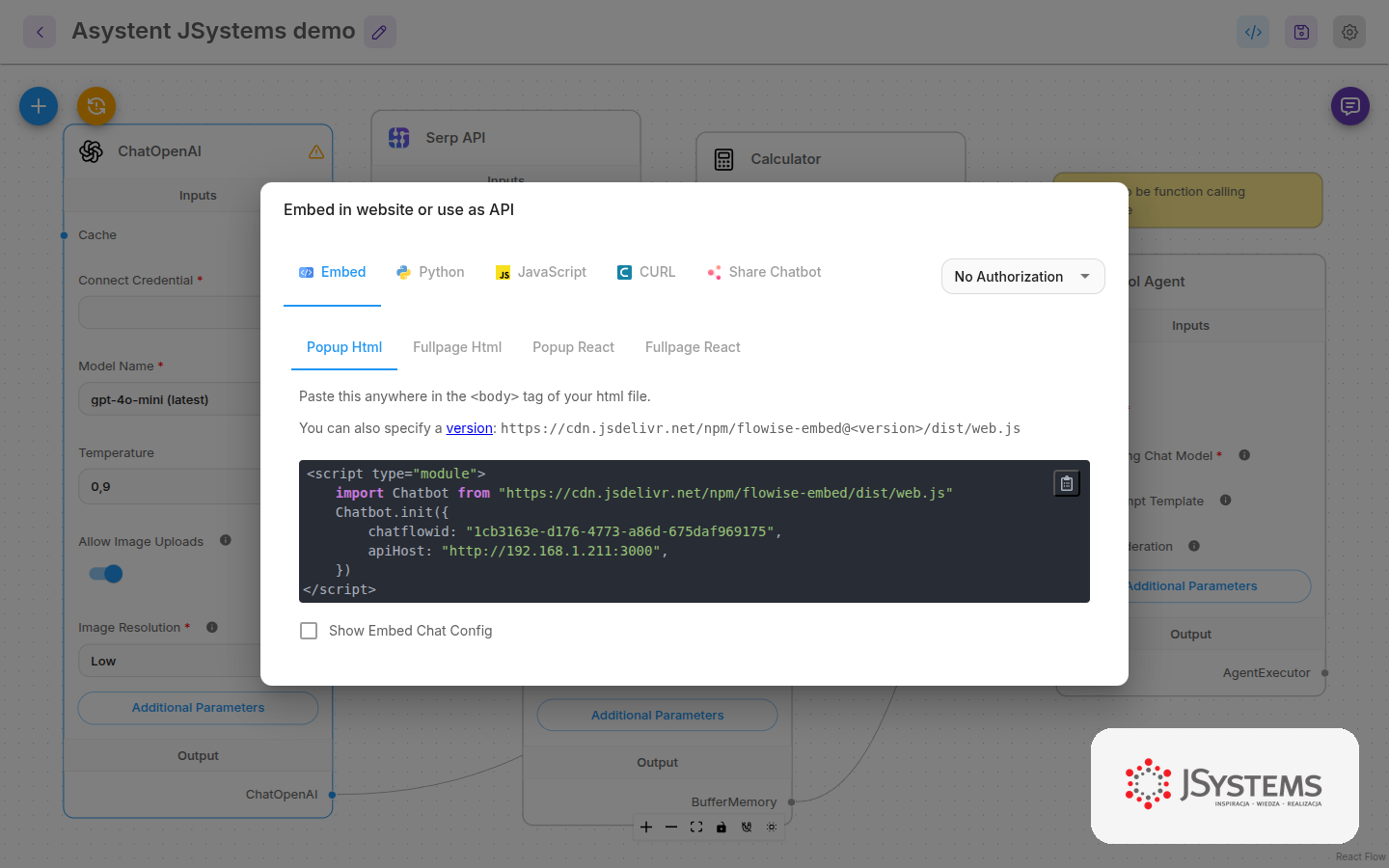1389x868 pixels.
Task: Click the BufferMemory output connector dot
Action: [792, 802]
